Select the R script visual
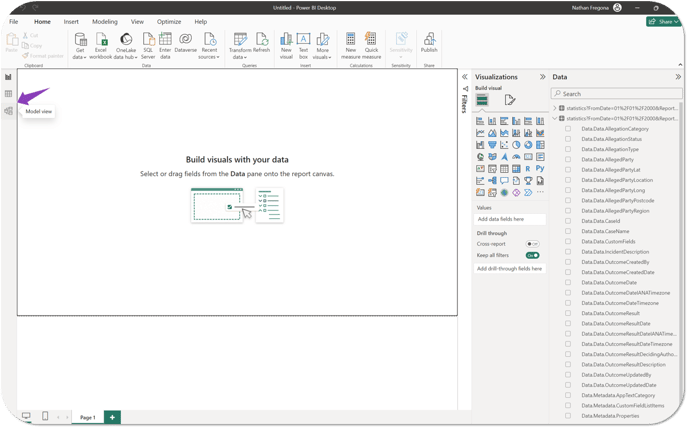The height and width of the screenshot is (428, 688). (528, 169)
